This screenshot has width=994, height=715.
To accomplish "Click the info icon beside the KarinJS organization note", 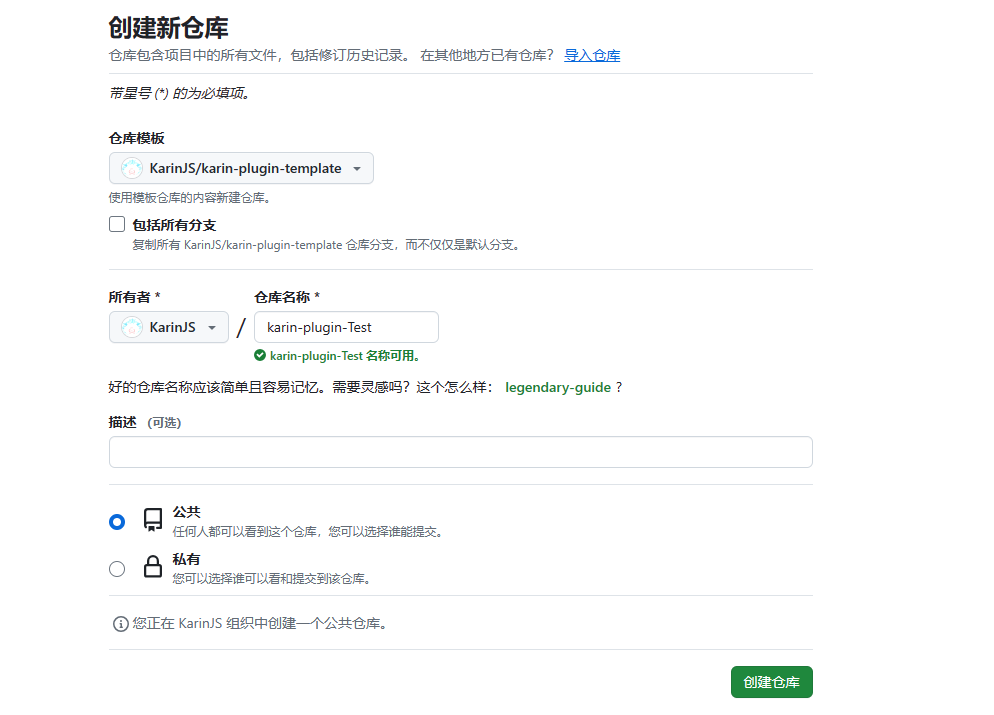I will tap(120, 624).
